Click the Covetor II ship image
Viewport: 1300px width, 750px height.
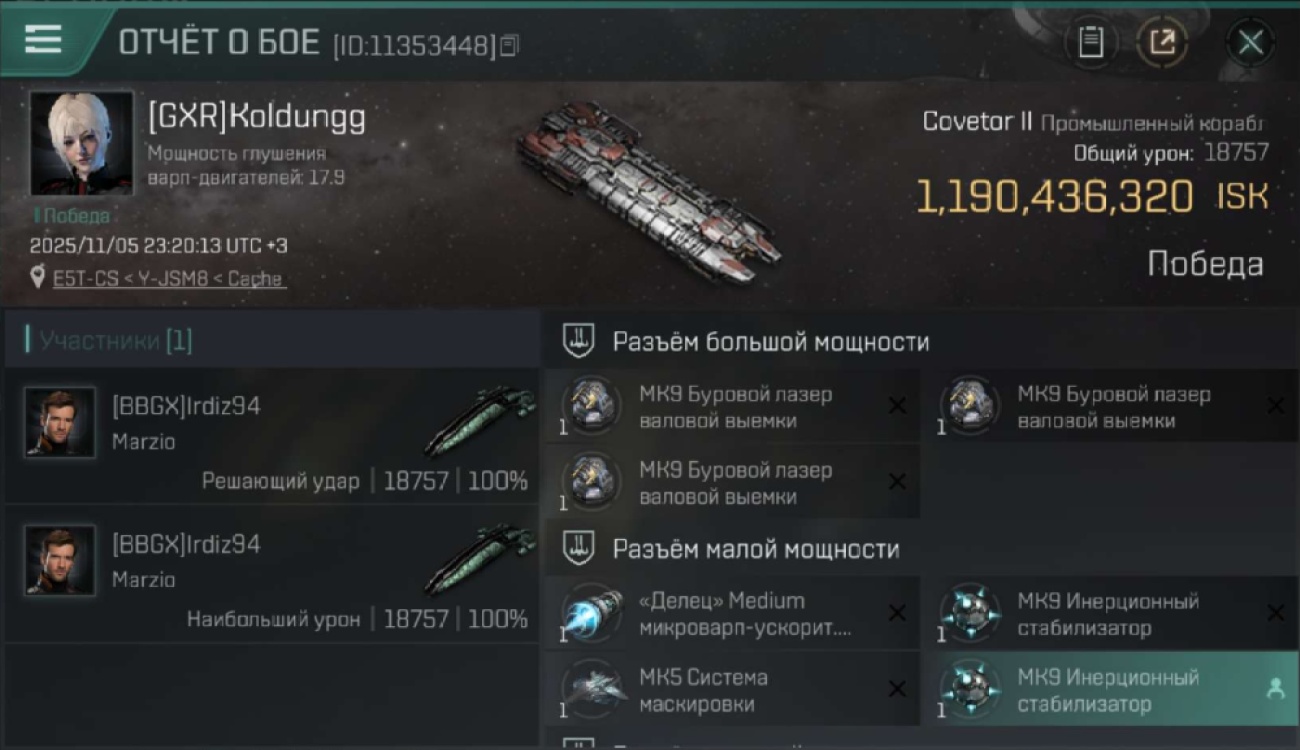point(648,191)
